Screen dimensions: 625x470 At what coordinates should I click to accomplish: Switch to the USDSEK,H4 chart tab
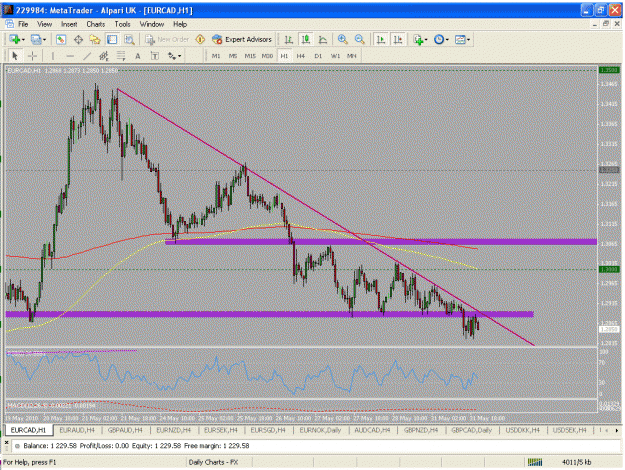click(570, 430)
